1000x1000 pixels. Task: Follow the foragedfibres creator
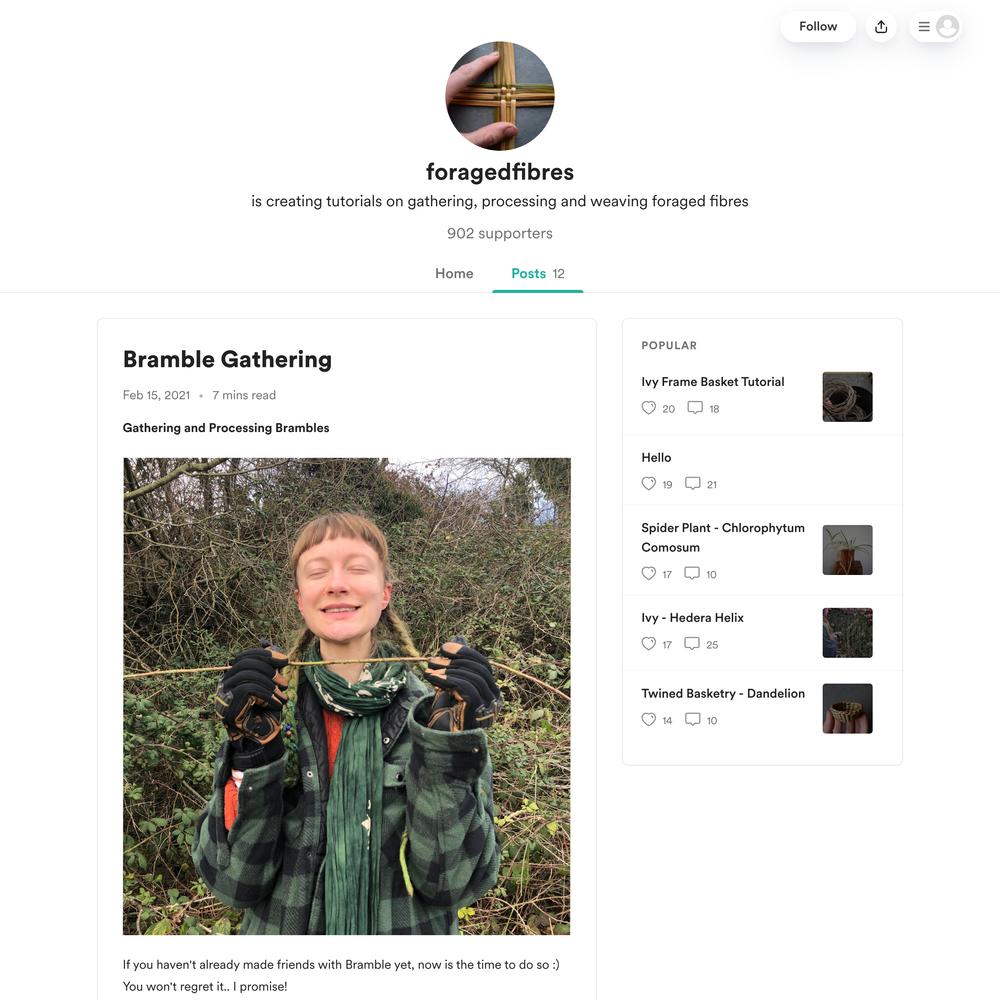pyautogui.click(x=818, y=27)
